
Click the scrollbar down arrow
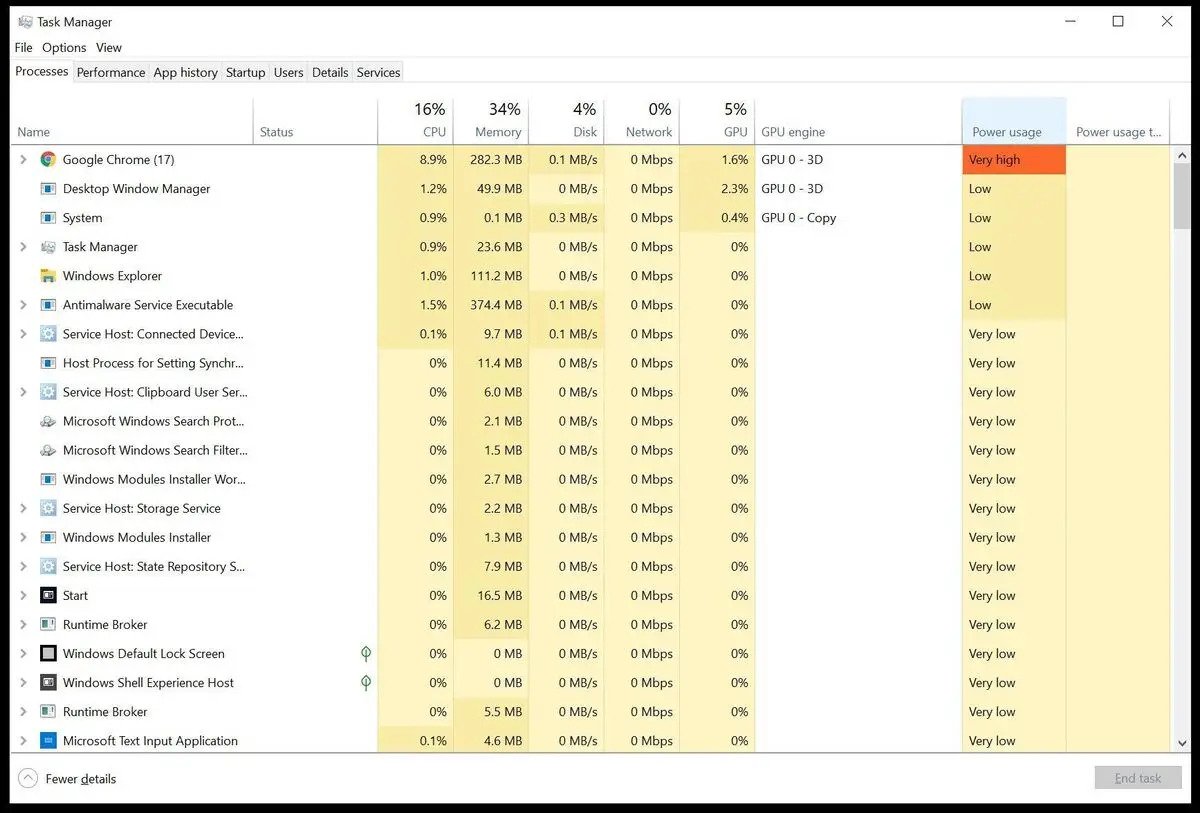[1182, 743]
